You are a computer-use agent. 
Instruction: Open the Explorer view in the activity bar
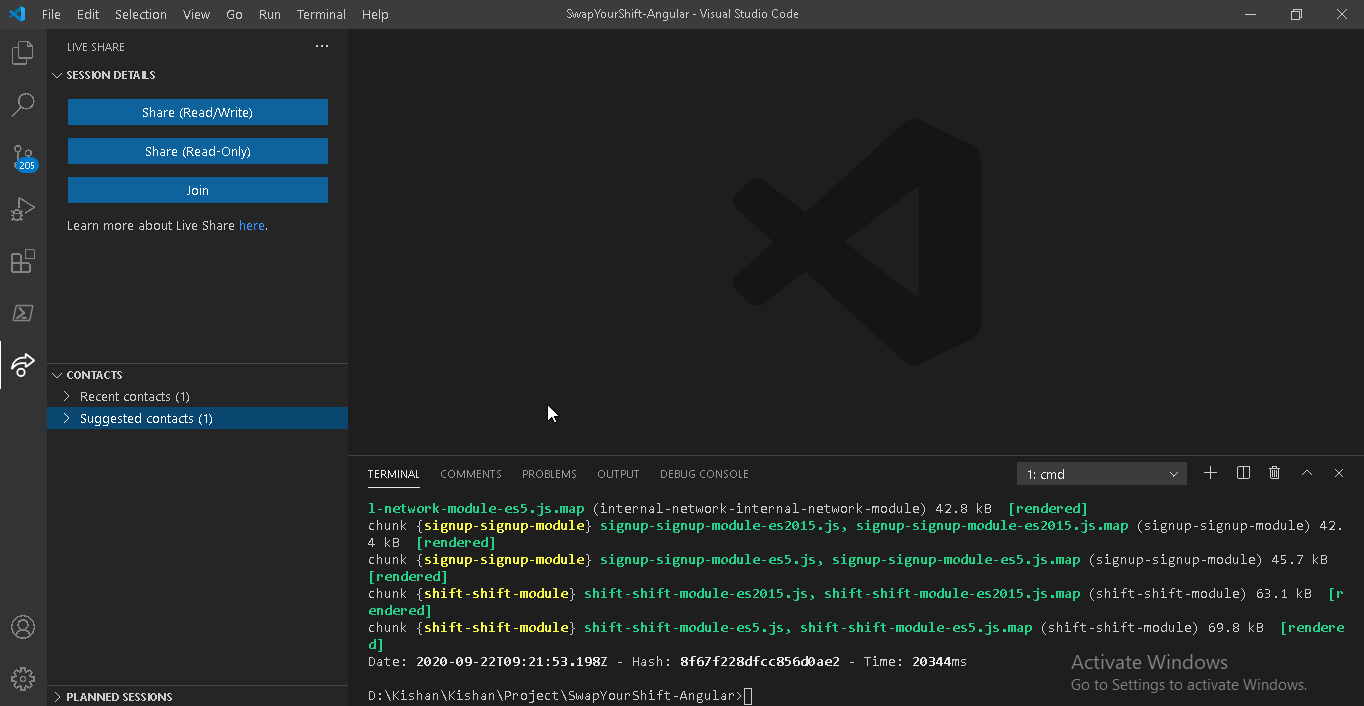(x=22, y=52)
